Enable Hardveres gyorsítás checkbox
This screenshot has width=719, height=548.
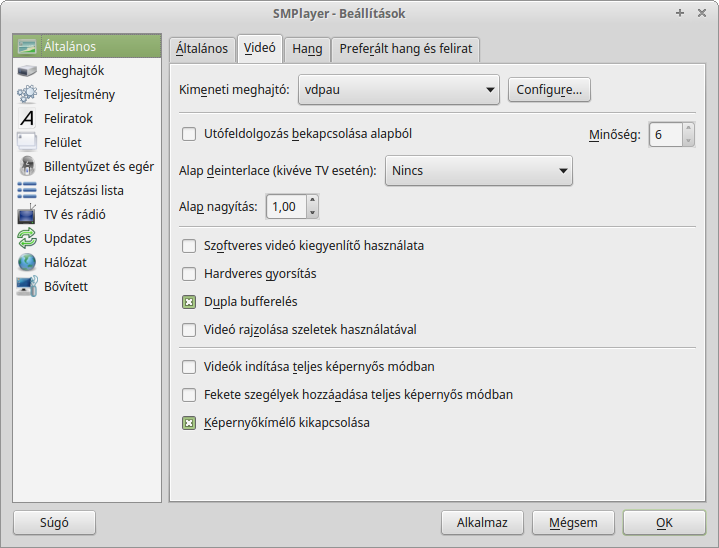pos(189,274)
